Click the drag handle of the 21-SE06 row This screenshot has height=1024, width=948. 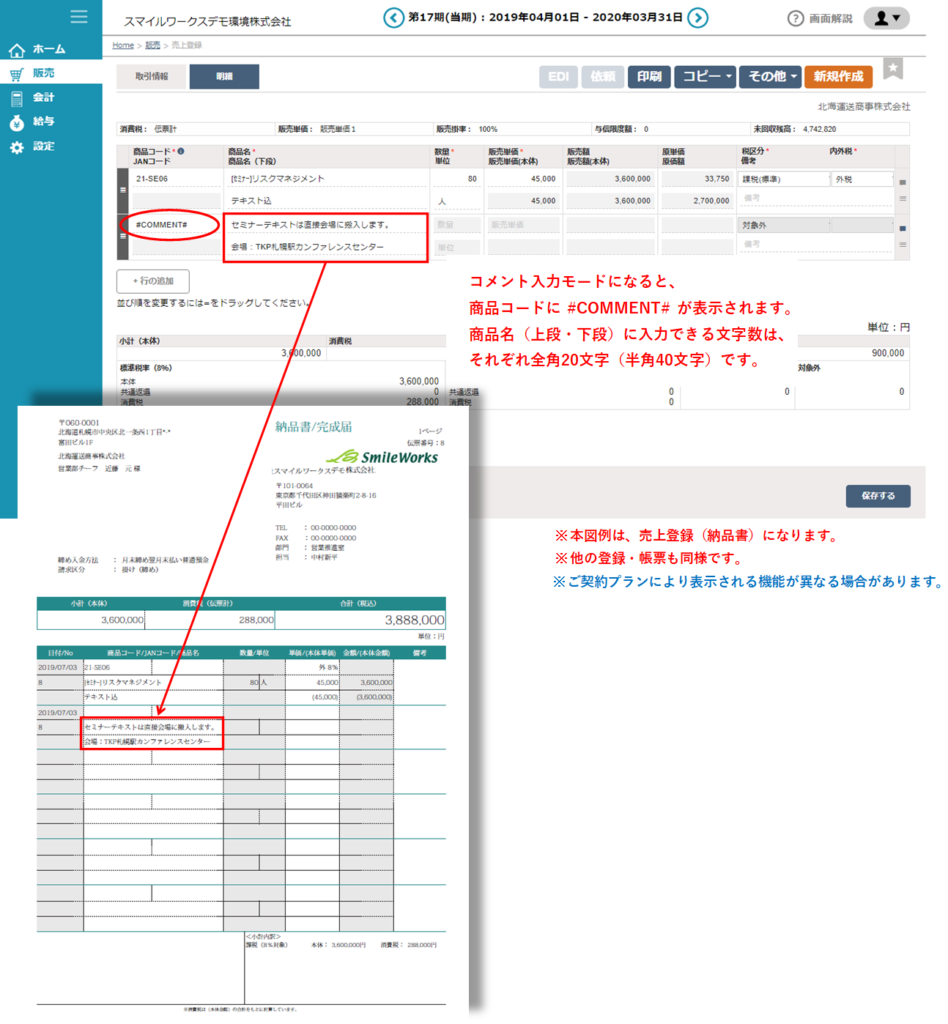coord(123,190)
